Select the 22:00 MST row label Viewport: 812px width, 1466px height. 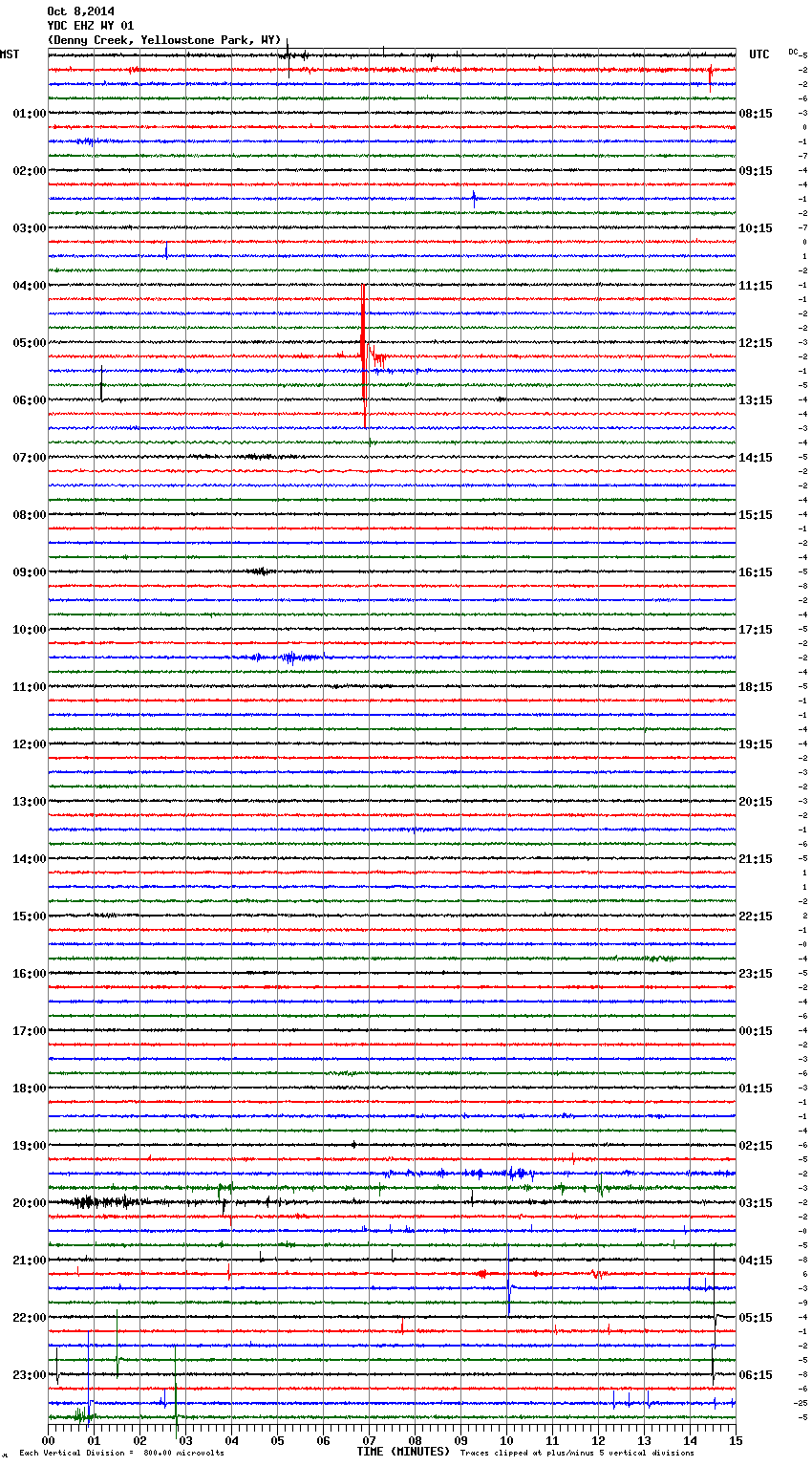pos(30,1318)
